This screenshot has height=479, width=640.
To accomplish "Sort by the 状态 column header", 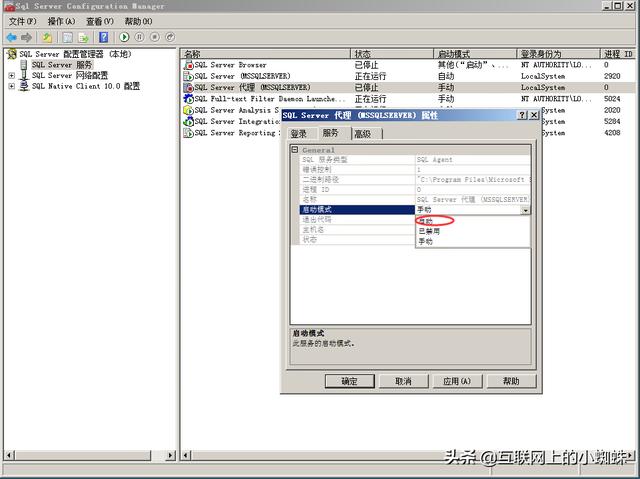I will pyautogui.click(x=392, y=54).
